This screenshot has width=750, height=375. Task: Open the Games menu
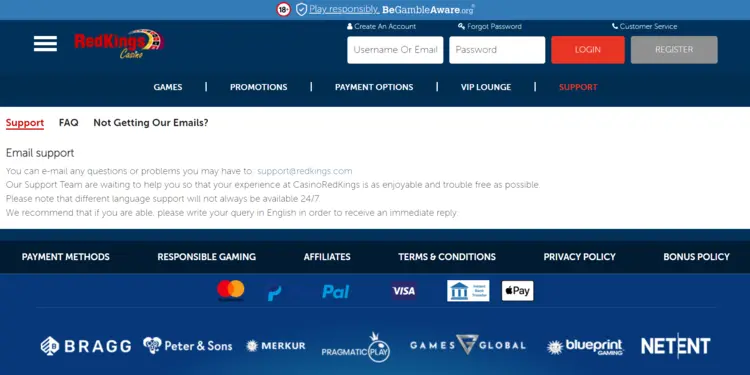168,87
